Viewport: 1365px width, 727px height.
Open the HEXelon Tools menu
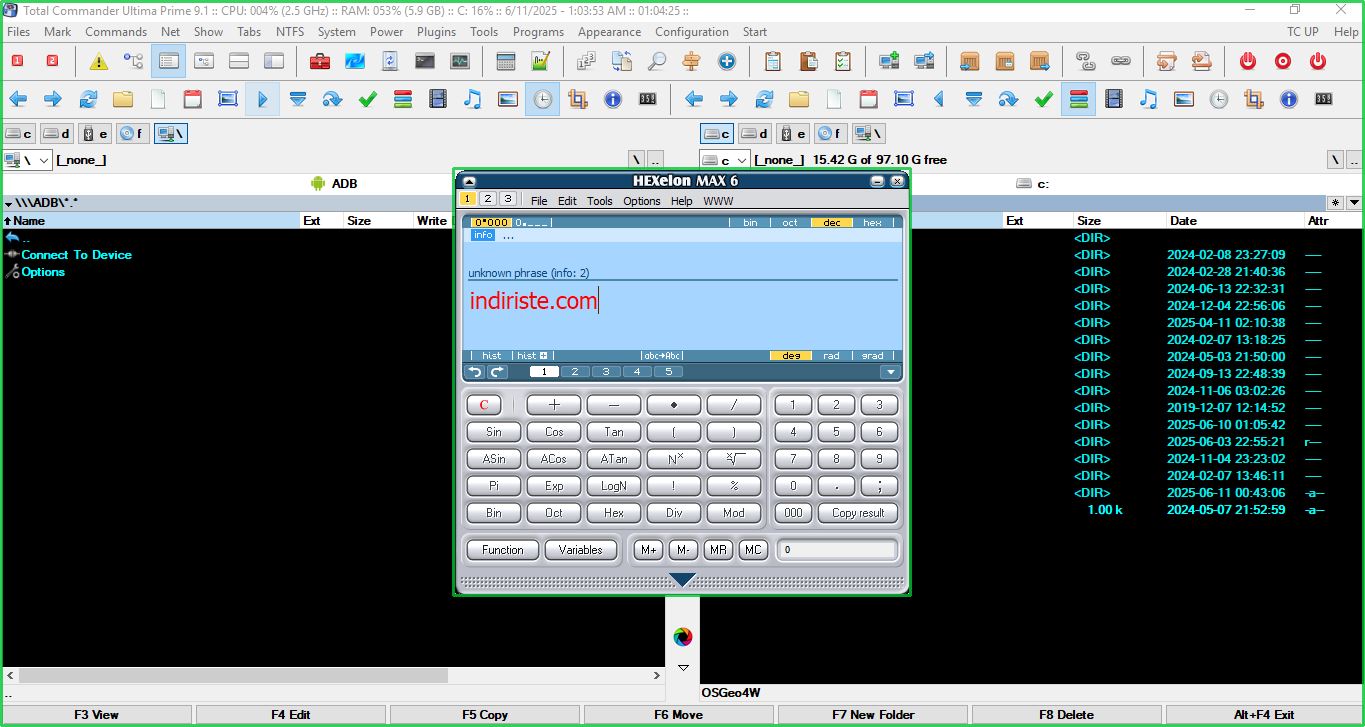click(x=600, y=201)
